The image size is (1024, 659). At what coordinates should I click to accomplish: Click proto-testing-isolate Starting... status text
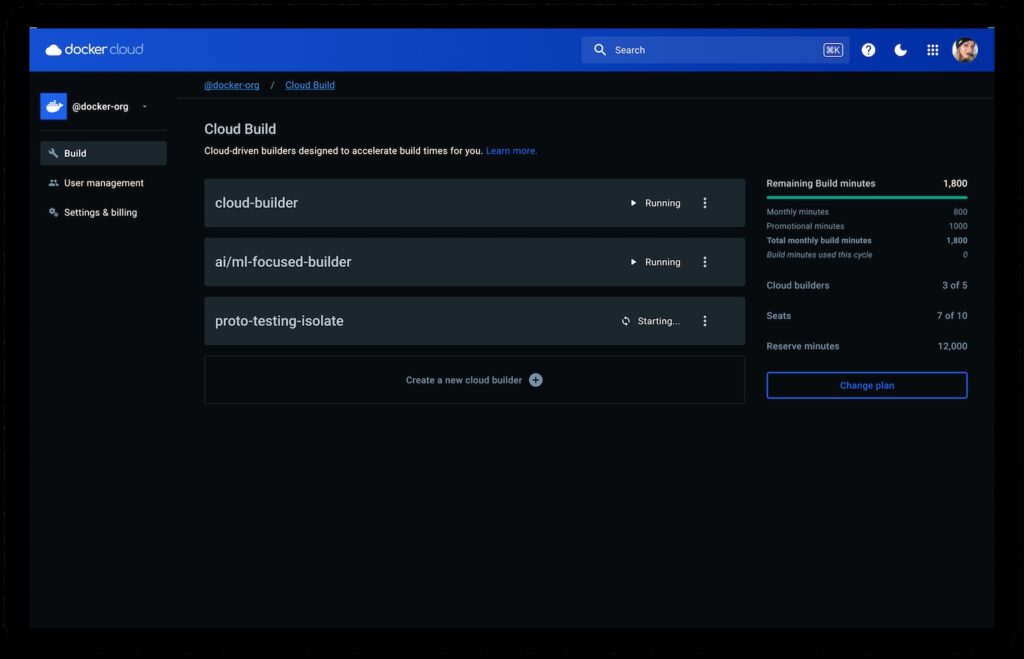point(658,321)
